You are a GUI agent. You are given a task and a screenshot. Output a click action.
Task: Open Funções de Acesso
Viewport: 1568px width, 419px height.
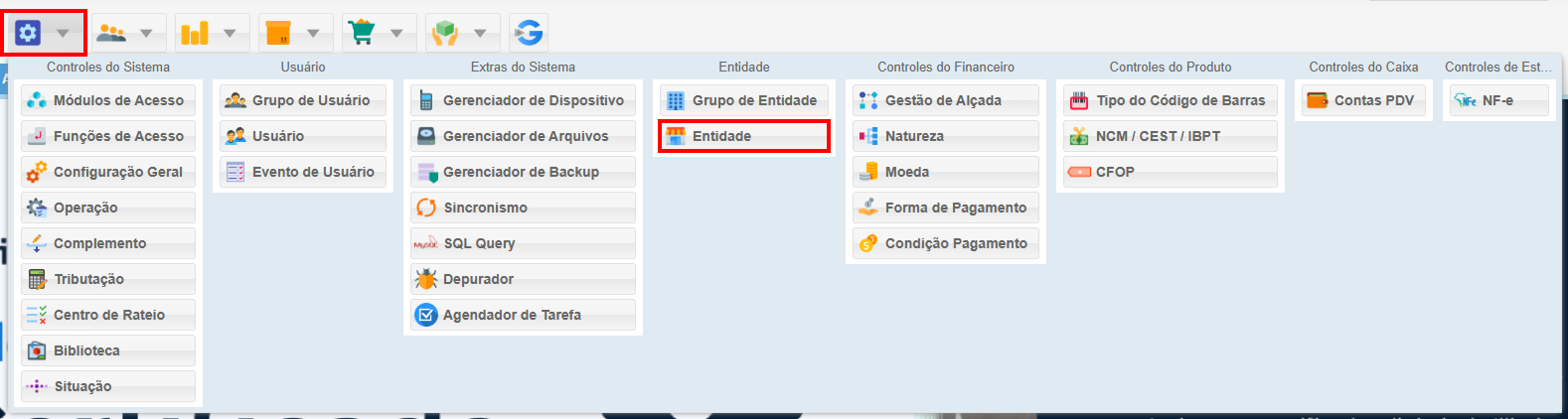click(108, 136)
